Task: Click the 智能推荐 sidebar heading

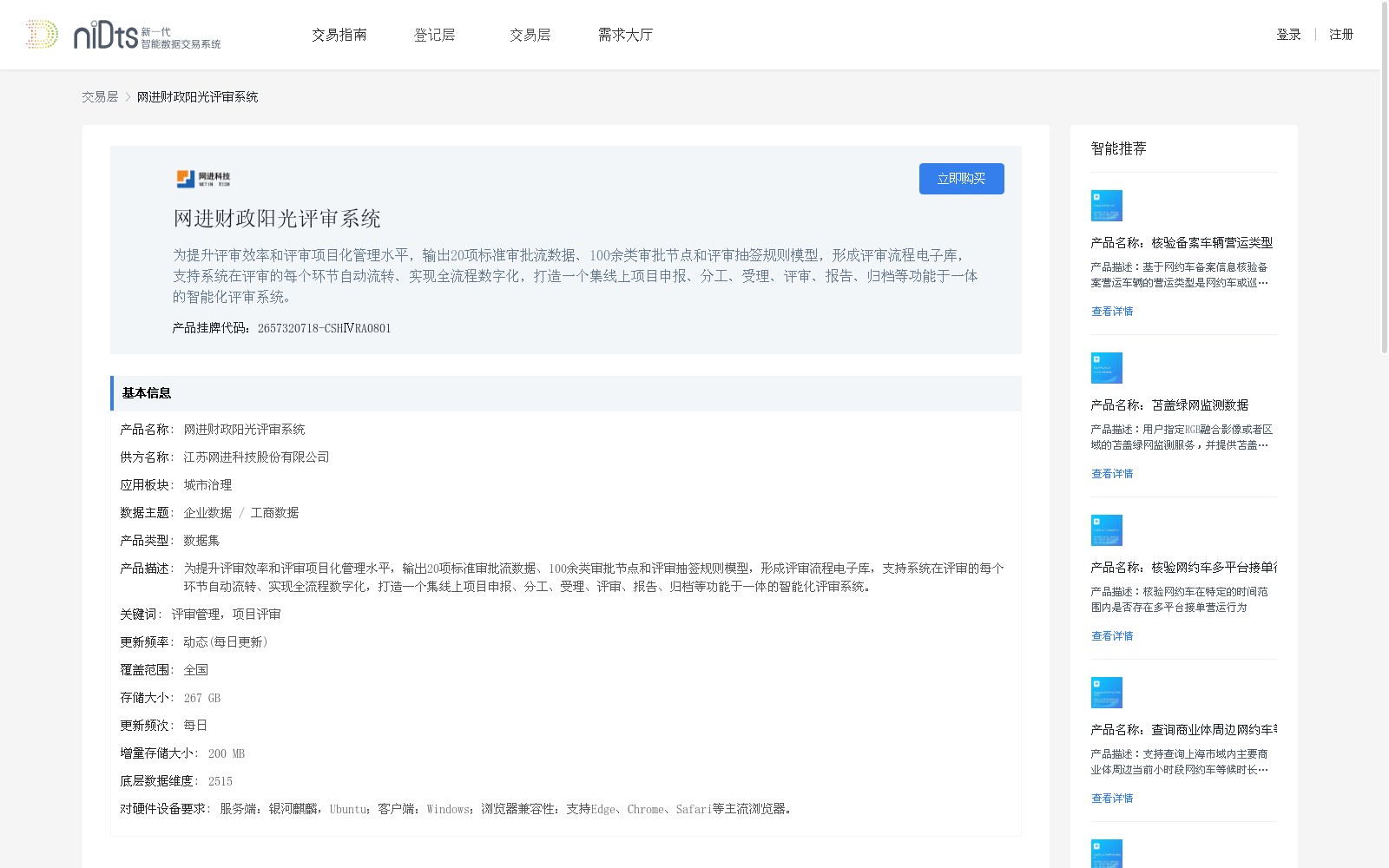Action: coord(1118,148)
